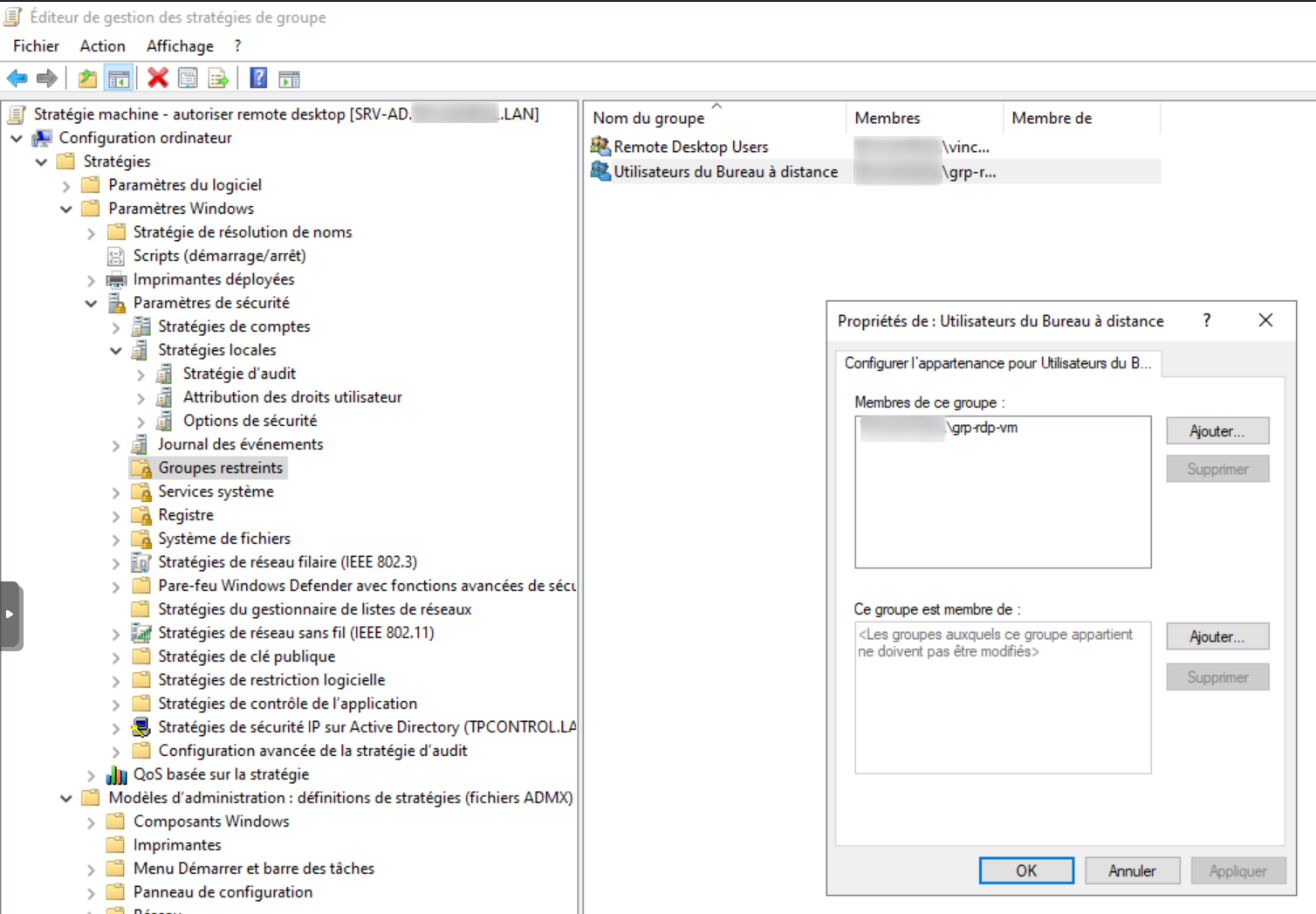Click the Export list toolbar icon

click(218, 79)
